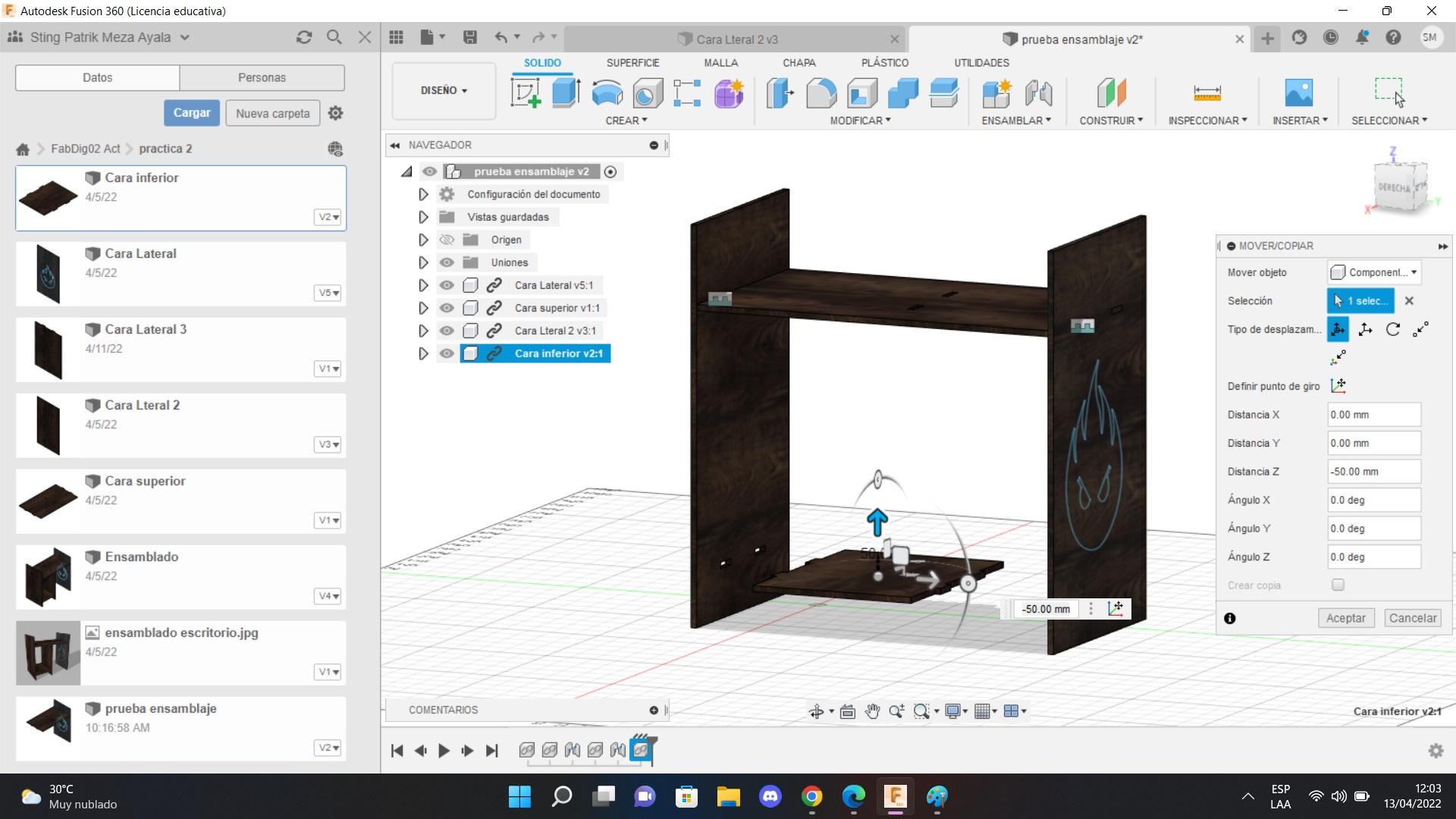
Task: Toggle visibility of Cara Lteral 2 v3:1
Action: 447,331
